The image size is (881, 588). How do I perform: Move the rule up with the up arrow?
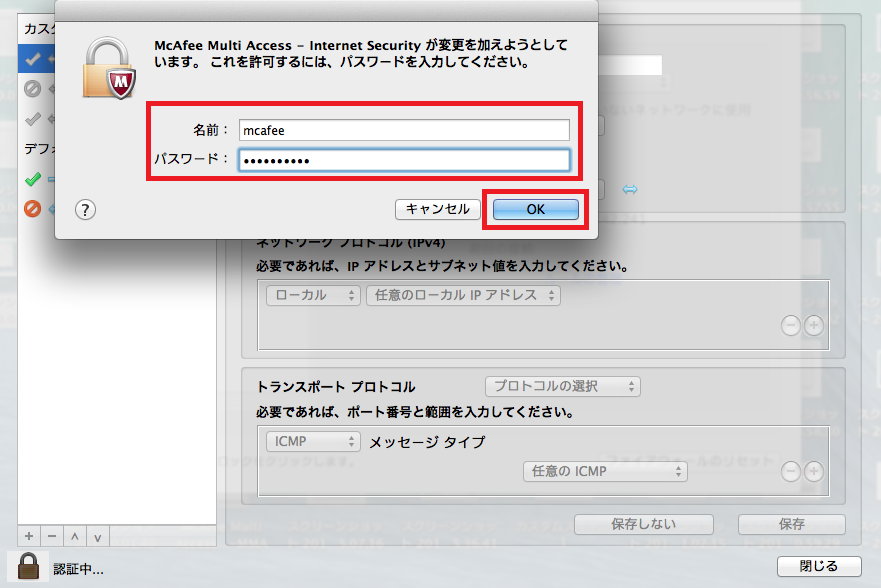(75, 536)
